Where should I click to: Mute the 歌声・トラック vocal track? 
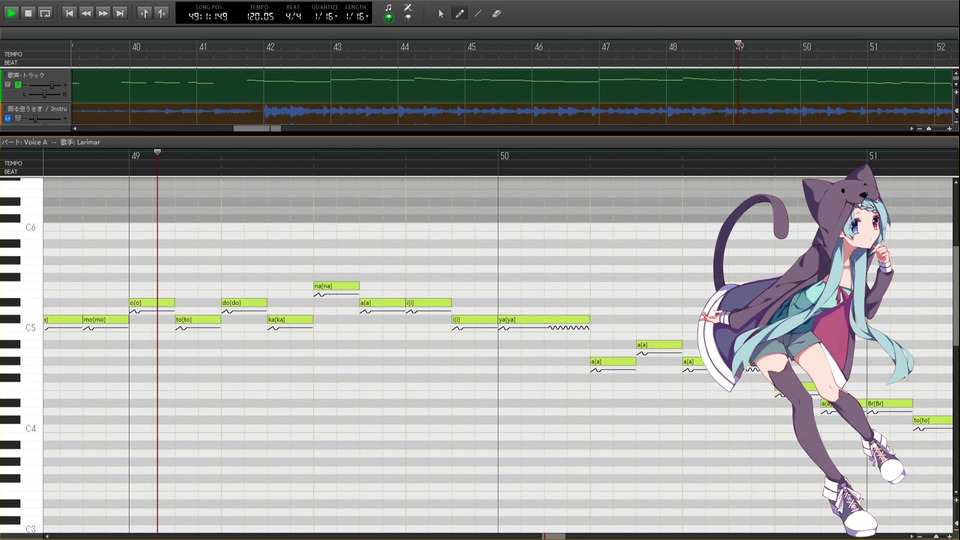pyautogui.click(x=8, y=84)
